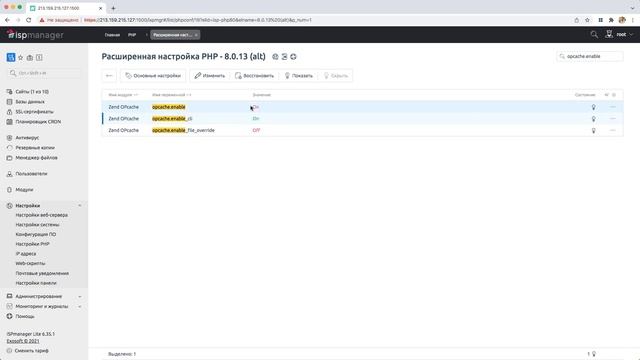Switch to the PHP tab
The width and height of the screenshot is (640, 360).
(x=132, y=35)
